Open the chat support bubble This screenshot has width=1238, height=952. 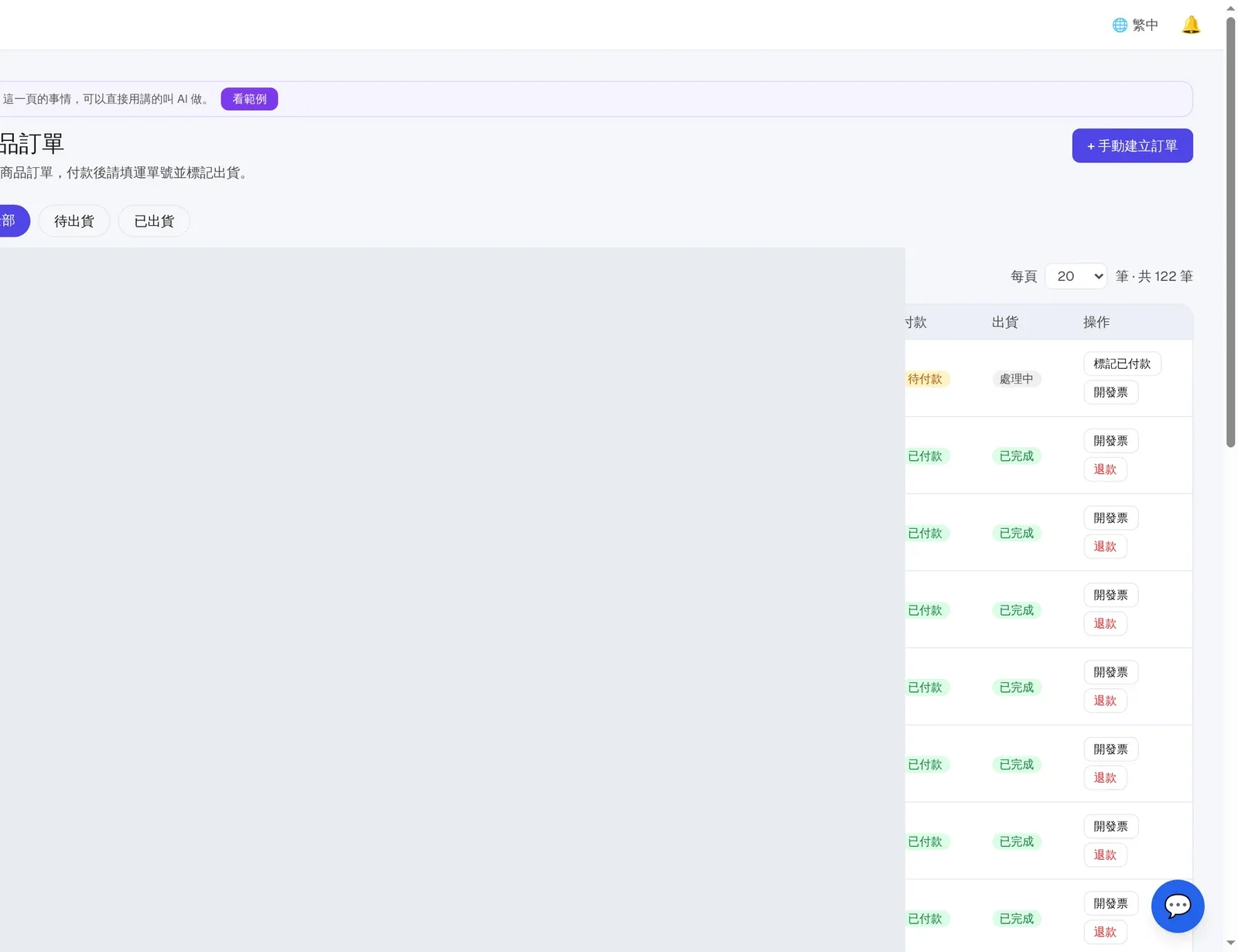(x=1177, y=906)
